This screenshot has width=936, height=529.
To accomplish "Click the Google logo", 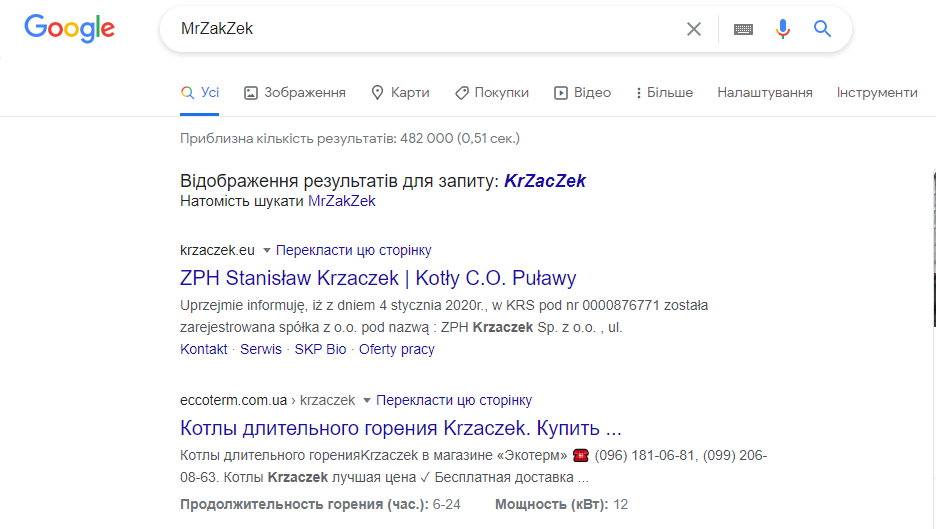I will tap(69, 28).
